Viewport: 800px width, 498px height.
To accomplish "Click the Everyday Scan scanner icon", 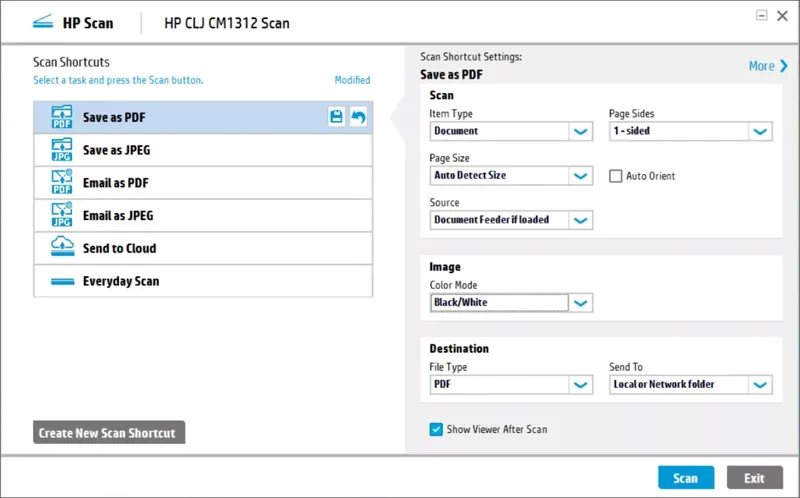I will point(63,282).
